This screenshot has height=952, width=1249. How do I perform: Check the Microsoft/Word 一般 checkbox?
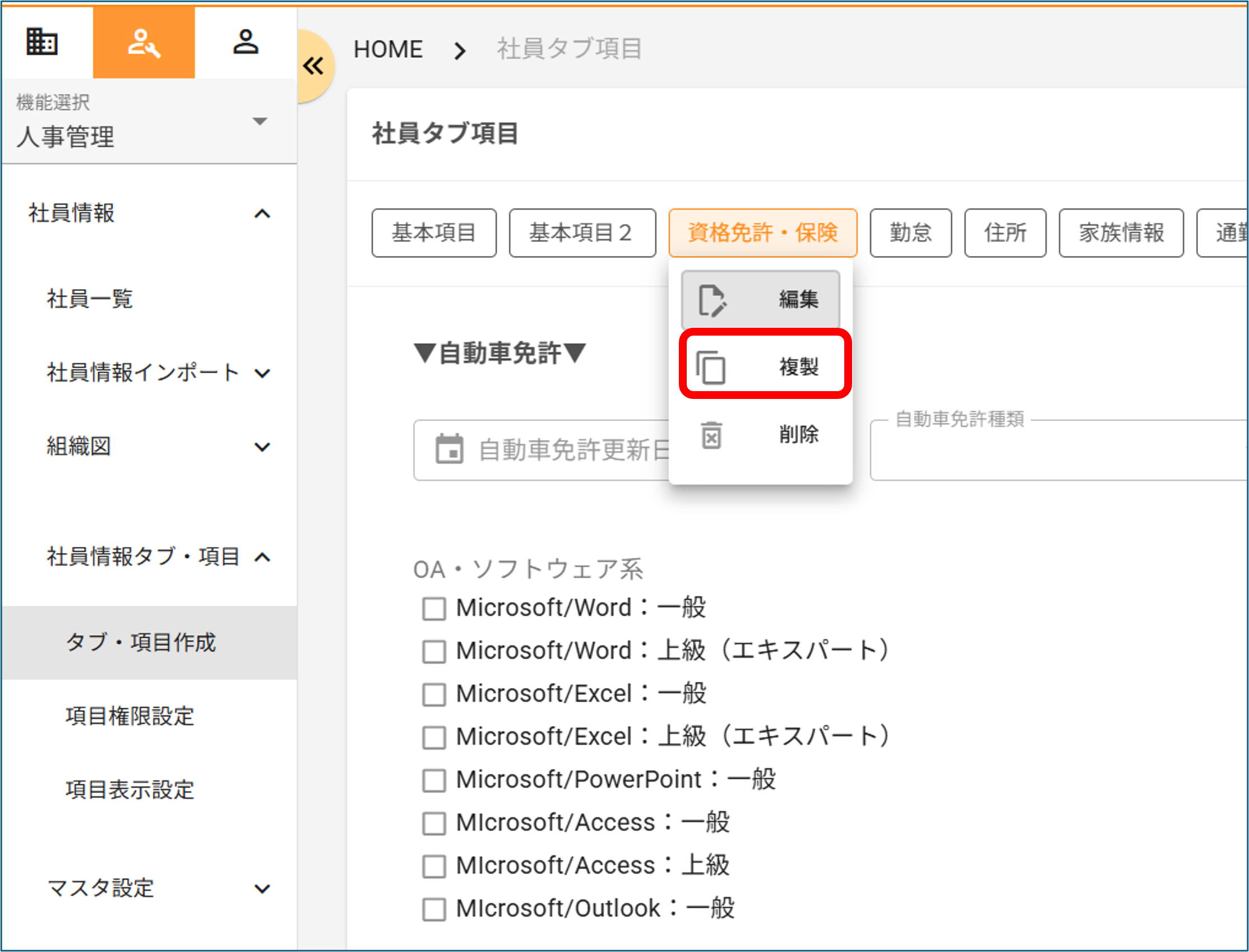tap(434, 609)
